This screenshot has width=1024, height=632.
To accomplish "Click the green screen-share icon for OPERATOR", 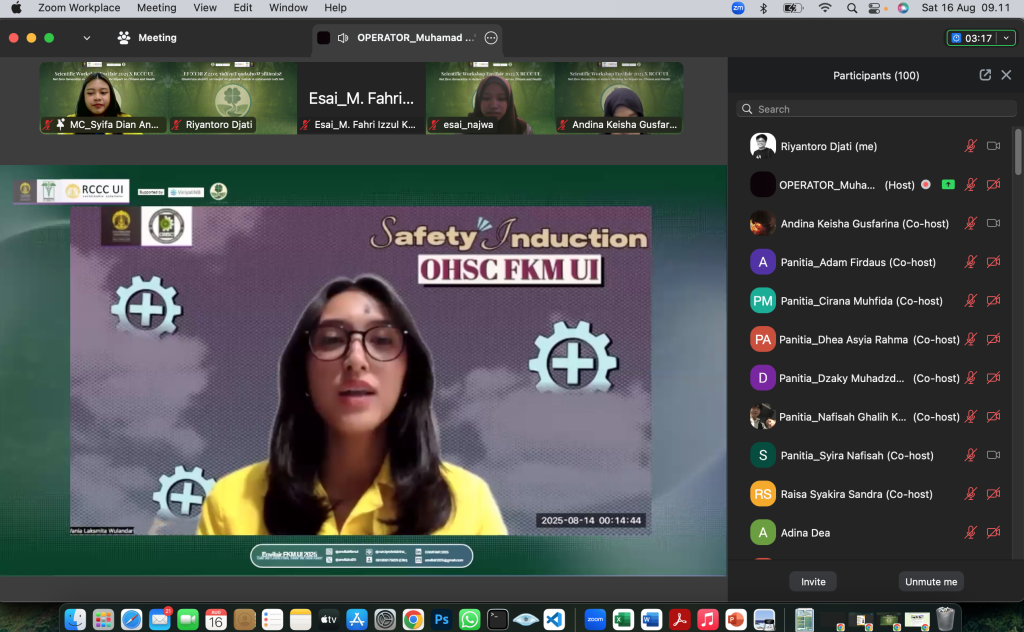I will [947, 185].
